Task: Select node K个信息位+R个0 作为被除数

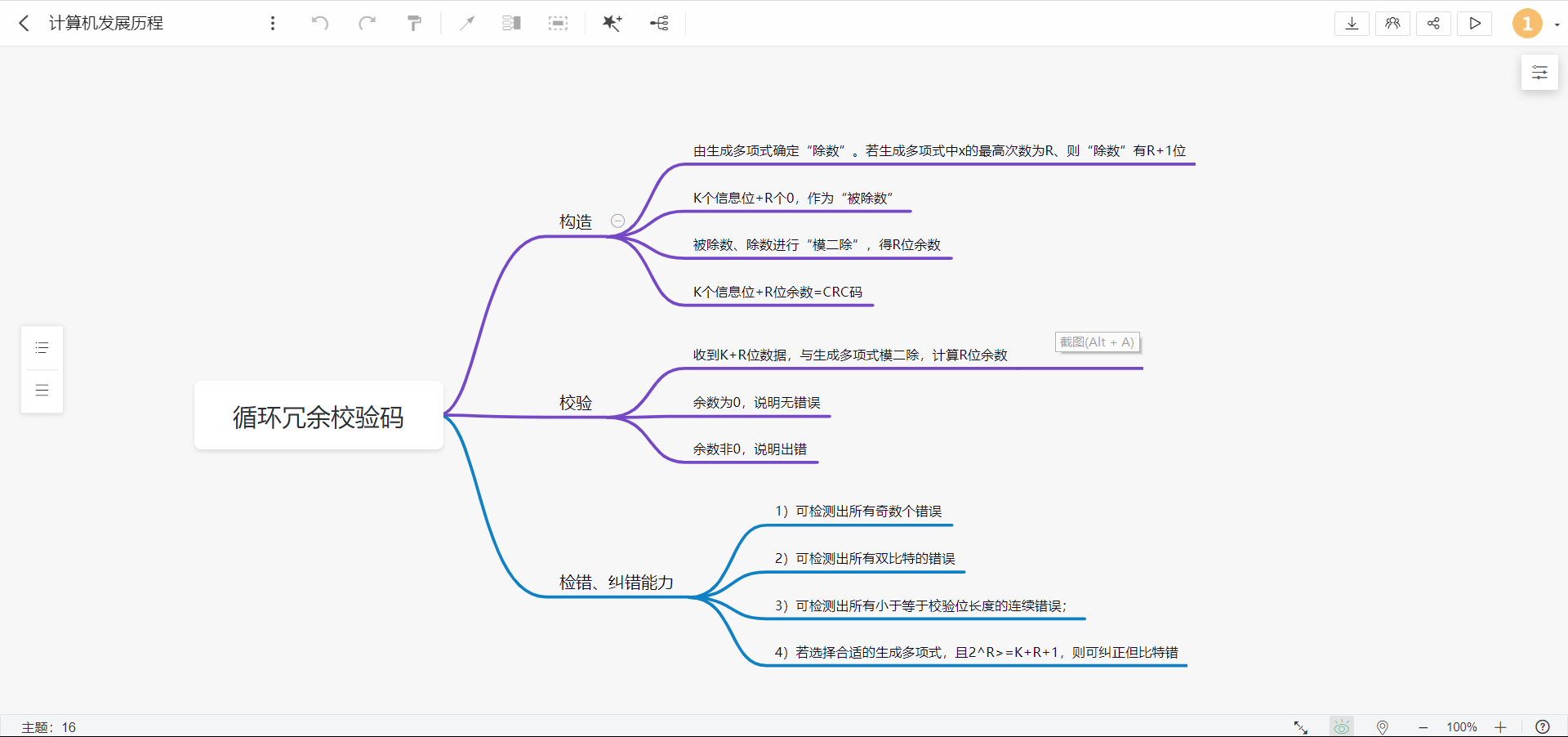Action: pyautogui.click(x=793, y=198)
